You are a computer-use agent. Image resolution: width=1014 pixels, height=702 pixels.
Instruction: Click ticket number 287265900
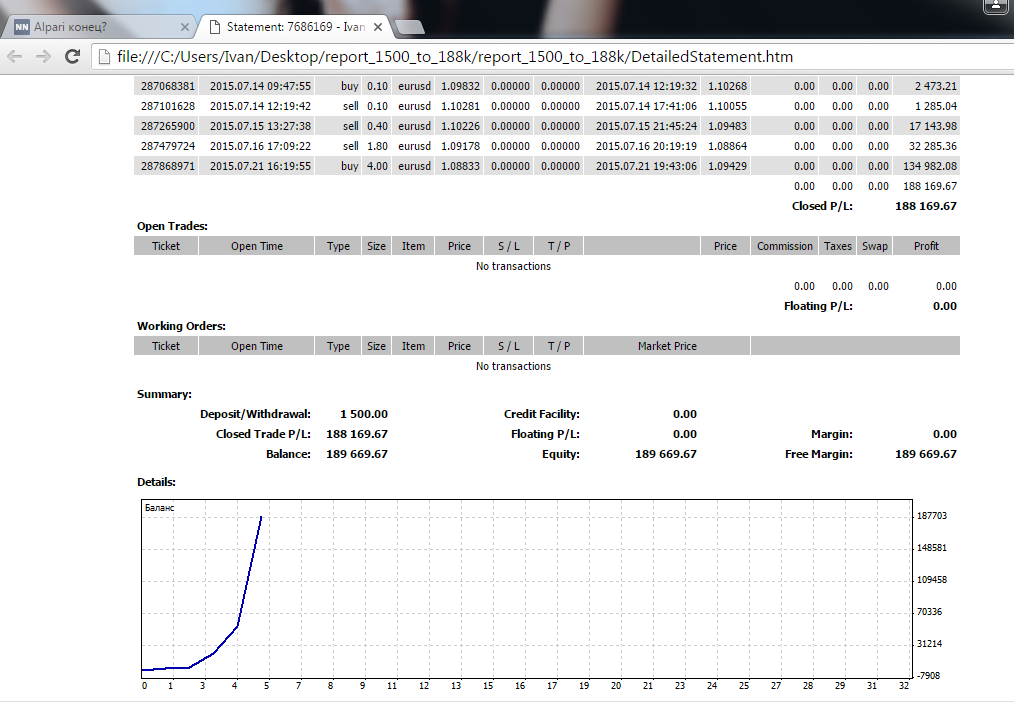click(167, 126)
